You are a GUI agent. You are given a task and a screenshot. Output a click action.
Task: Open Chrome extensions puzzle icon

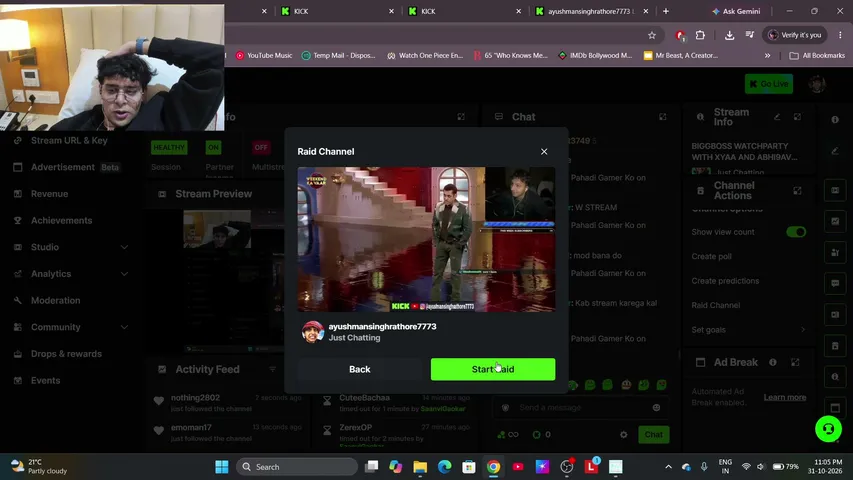tap(700, 35)
